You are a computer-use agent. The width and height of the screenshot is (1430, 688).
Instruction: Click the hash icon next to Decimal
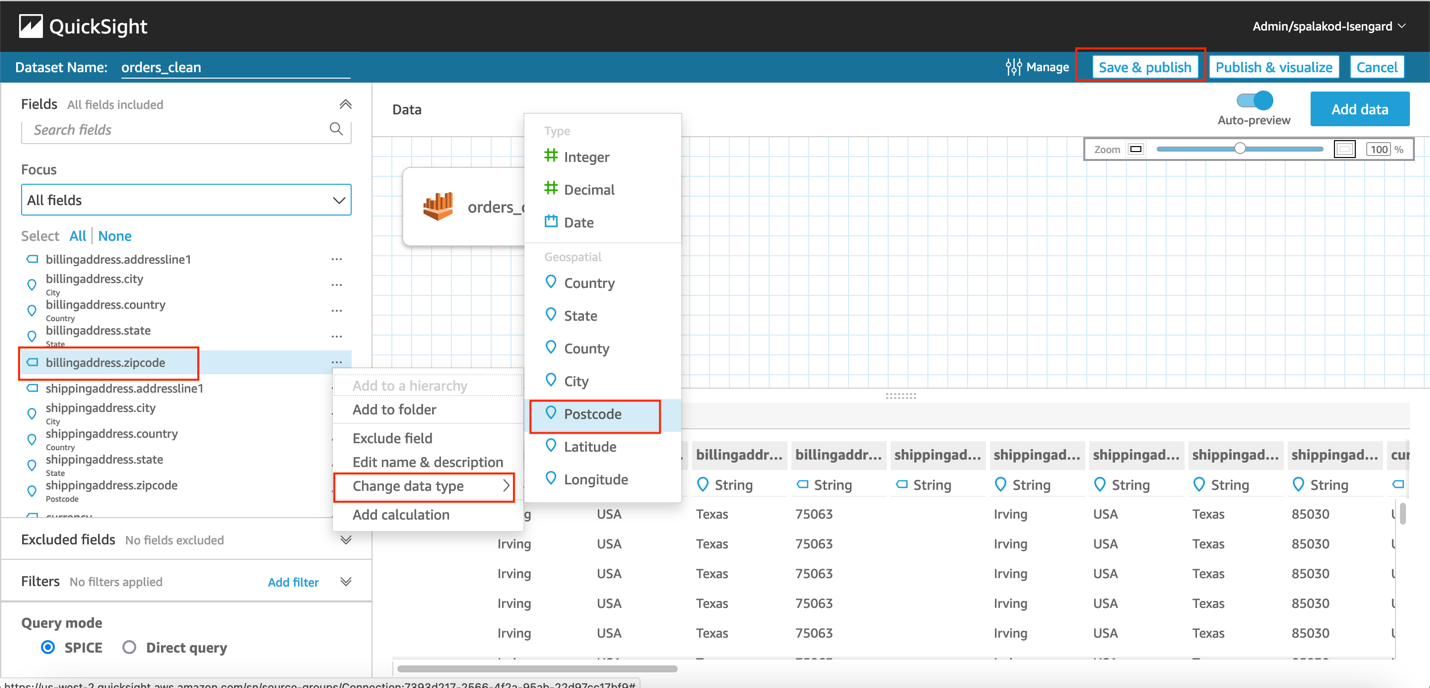tap(551, 188)
